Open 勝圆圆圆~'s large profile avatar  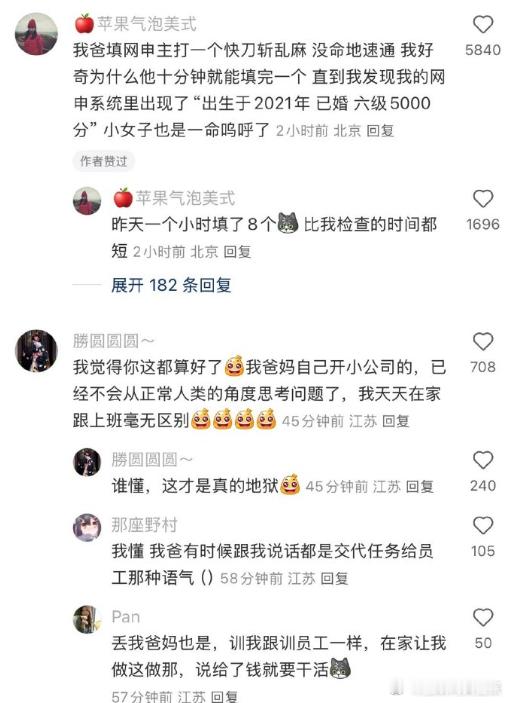click(x=36, y=351)
